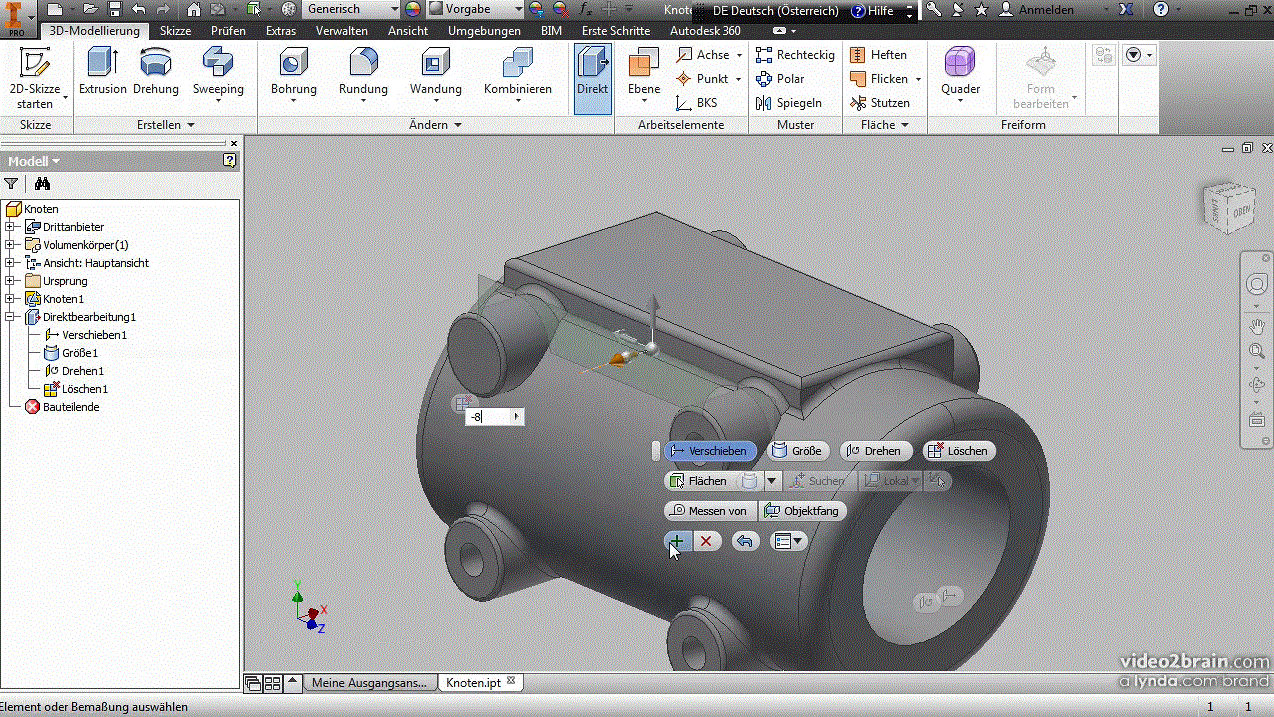1274x717 pixels.
Task: Open the Modell panel help icon
Action: click(230, 160)
